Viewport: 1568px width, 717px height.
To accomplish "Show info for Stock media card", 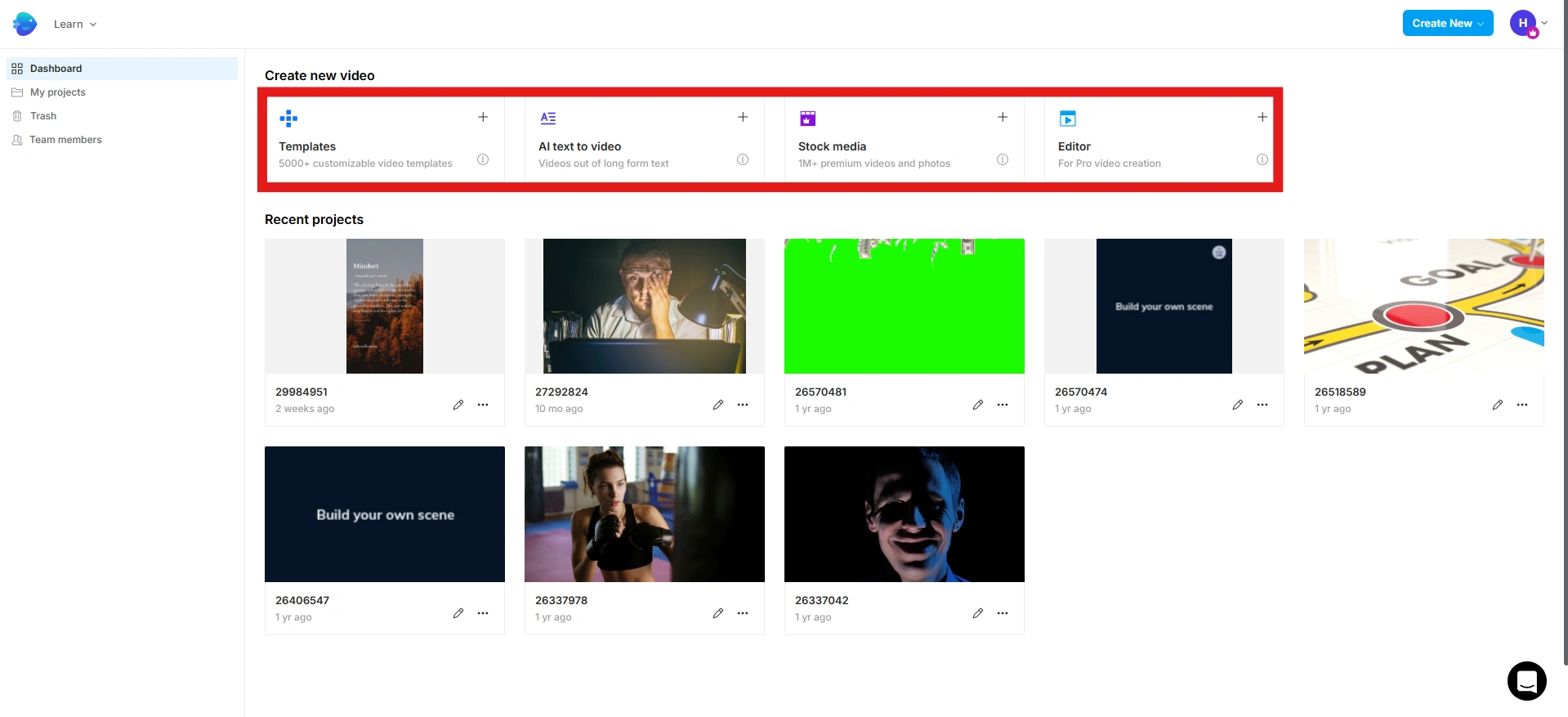I will tap(1003, 159).
